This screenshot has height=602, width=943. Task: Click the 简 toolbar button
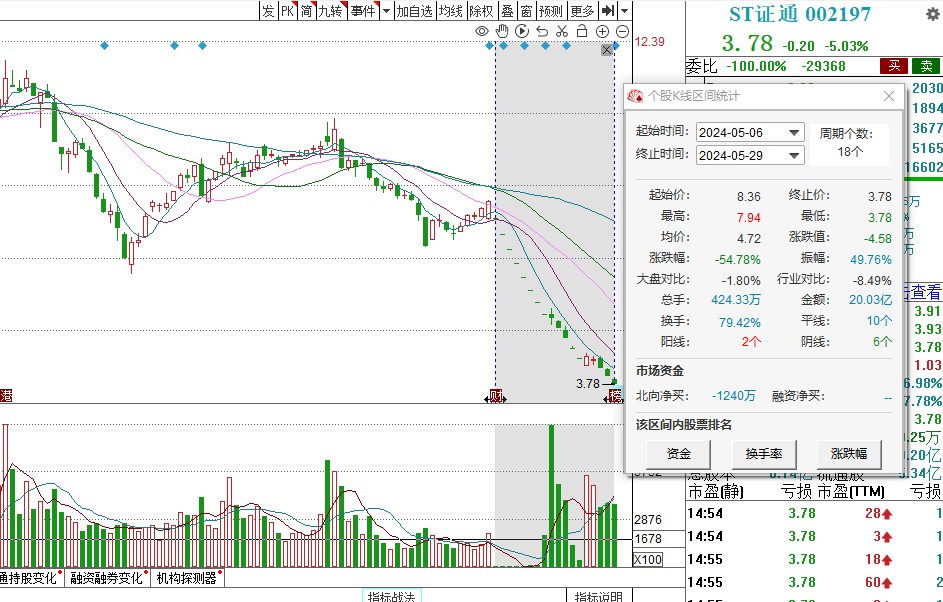[307, 11]
